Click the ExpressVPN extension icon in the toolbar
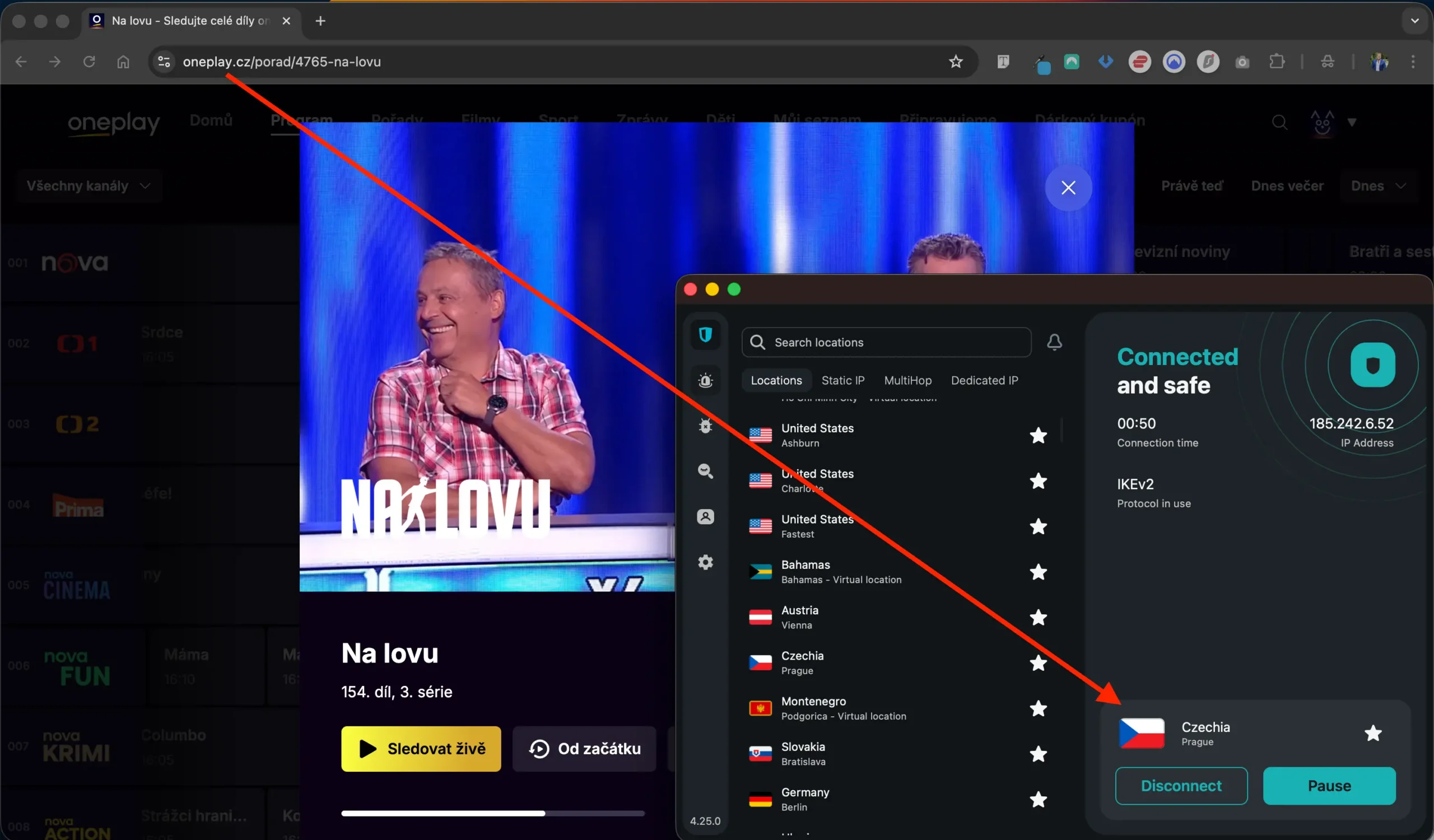Image resolution: width=1434 pixels, height=840 pixels. click(1139, 62)
